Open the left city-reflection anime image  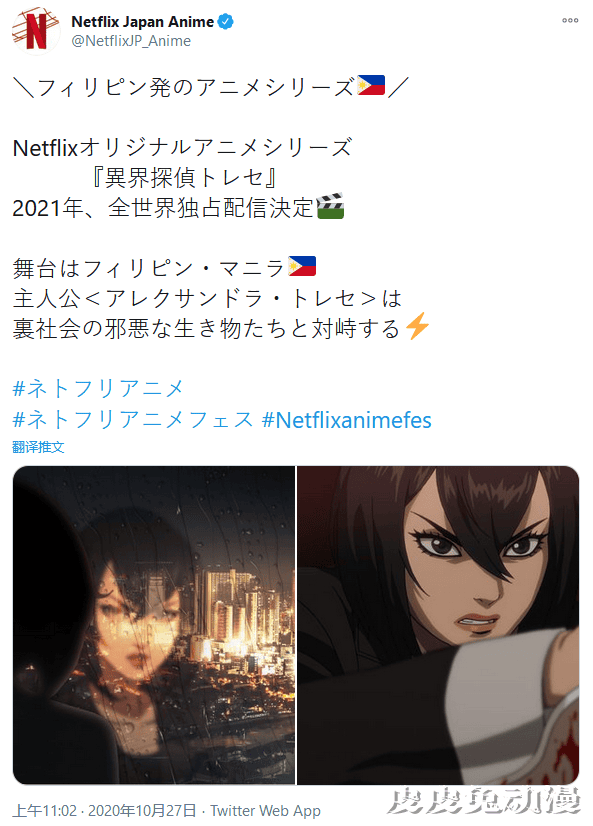click(154, 625)
